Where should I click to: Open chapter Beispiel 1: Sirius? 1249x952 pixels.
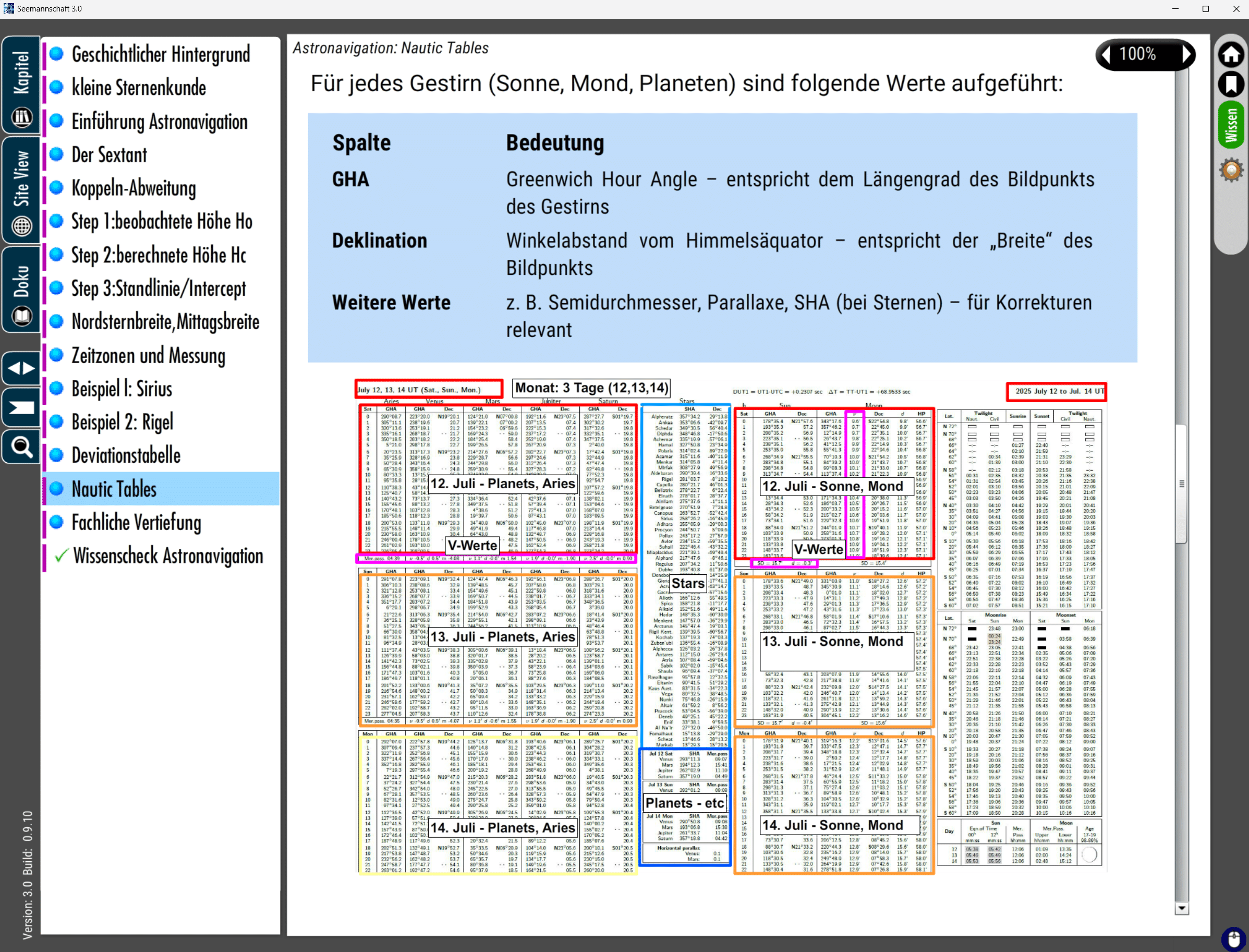click(x=122, y=389)
